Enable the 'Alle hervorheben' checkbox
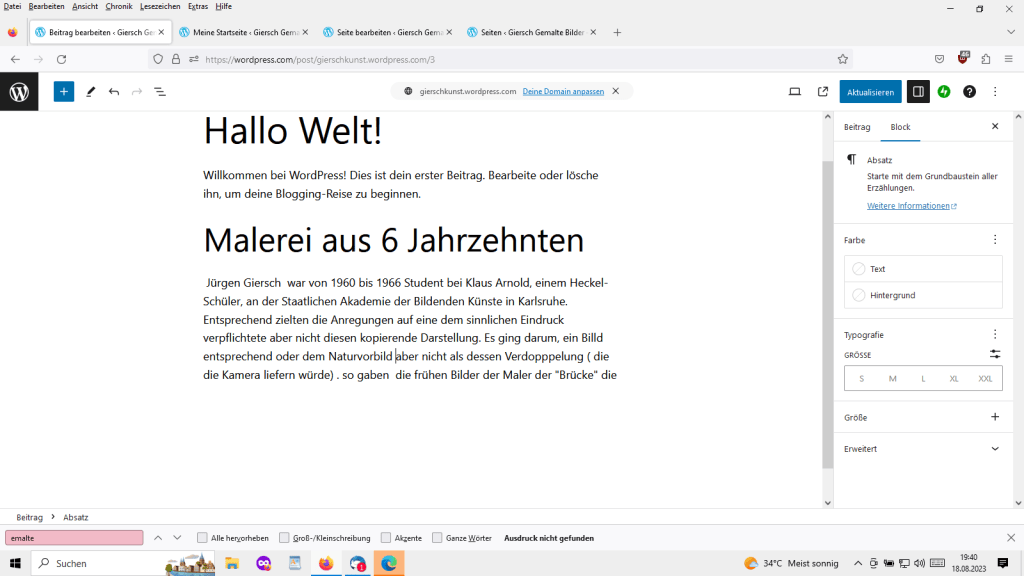The height and width of the screenshot is (576, 1024). [203, 538]
